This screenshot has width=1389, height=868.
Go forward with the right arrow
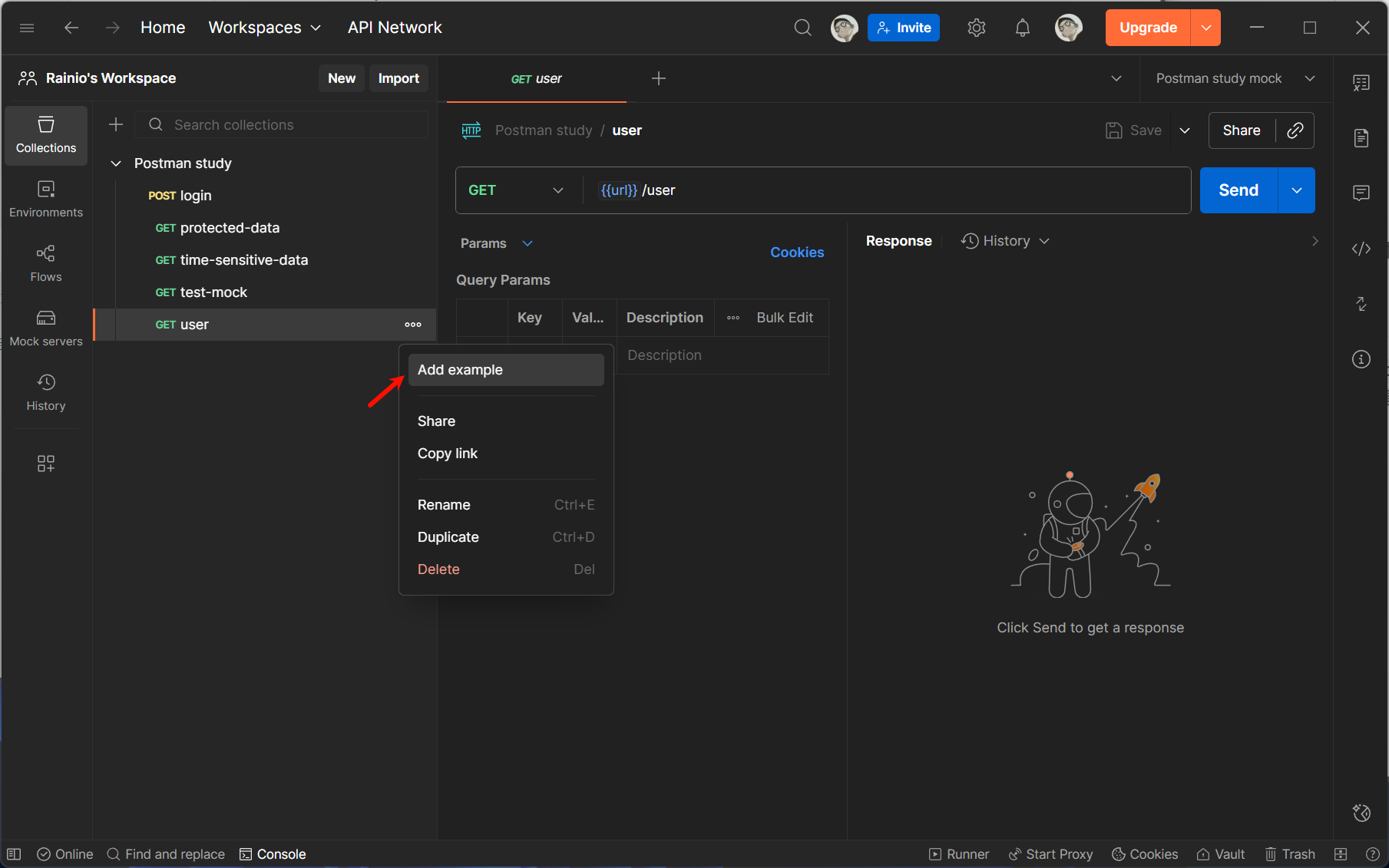113,28
